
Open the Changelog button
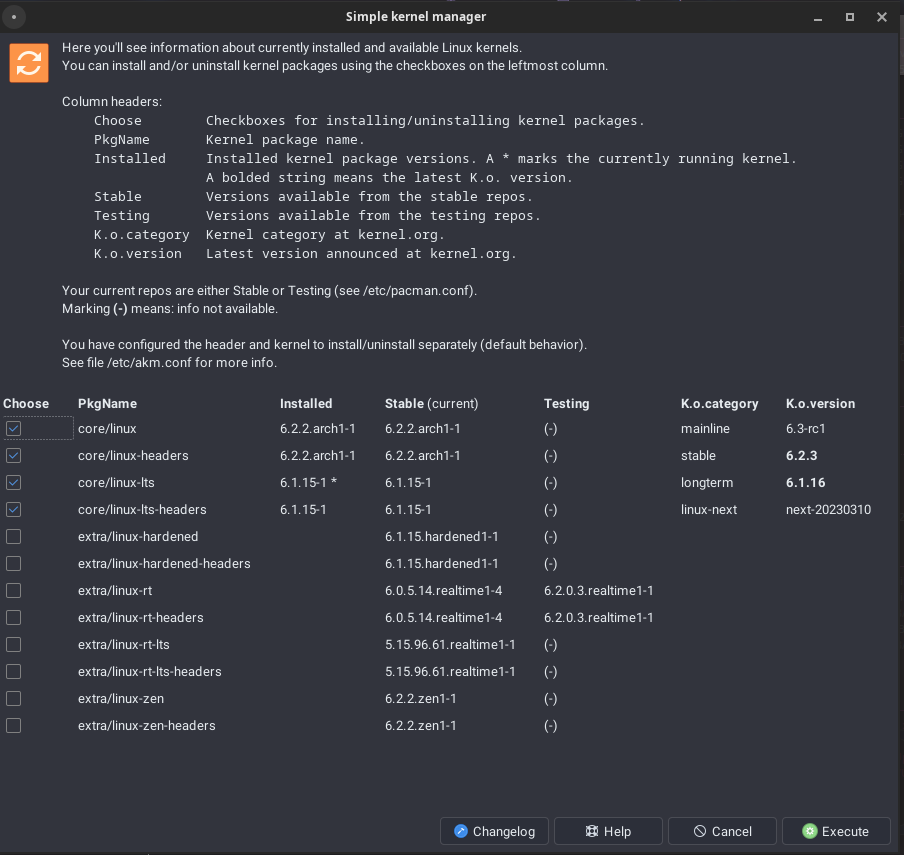point(494,831)
